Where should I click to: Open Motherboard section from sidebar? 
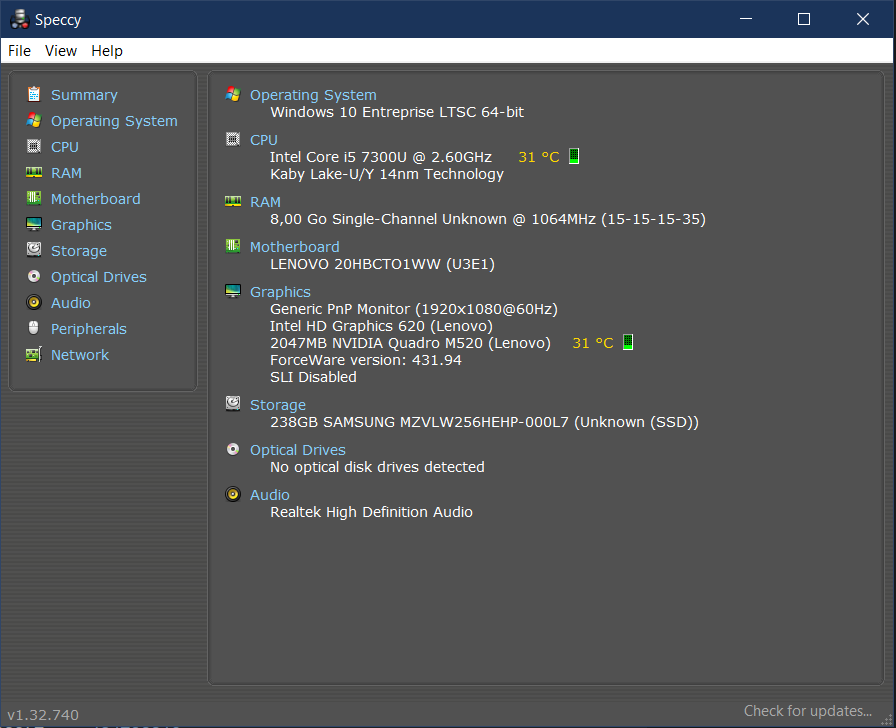(95, 199)
